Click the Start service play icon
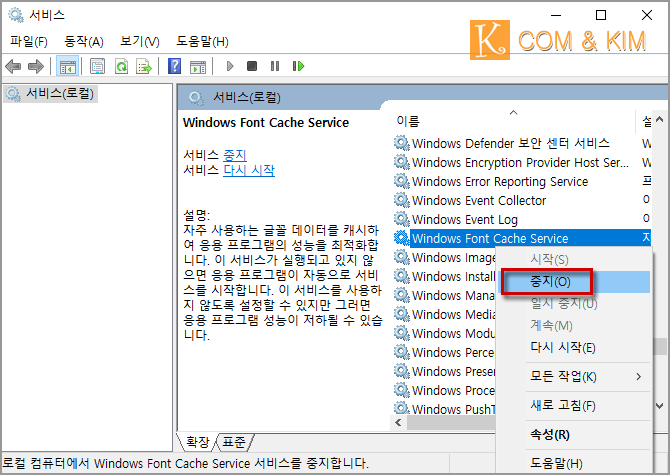Image resolution: width=670 pixels, height=475 pixels. click(230, 66)
